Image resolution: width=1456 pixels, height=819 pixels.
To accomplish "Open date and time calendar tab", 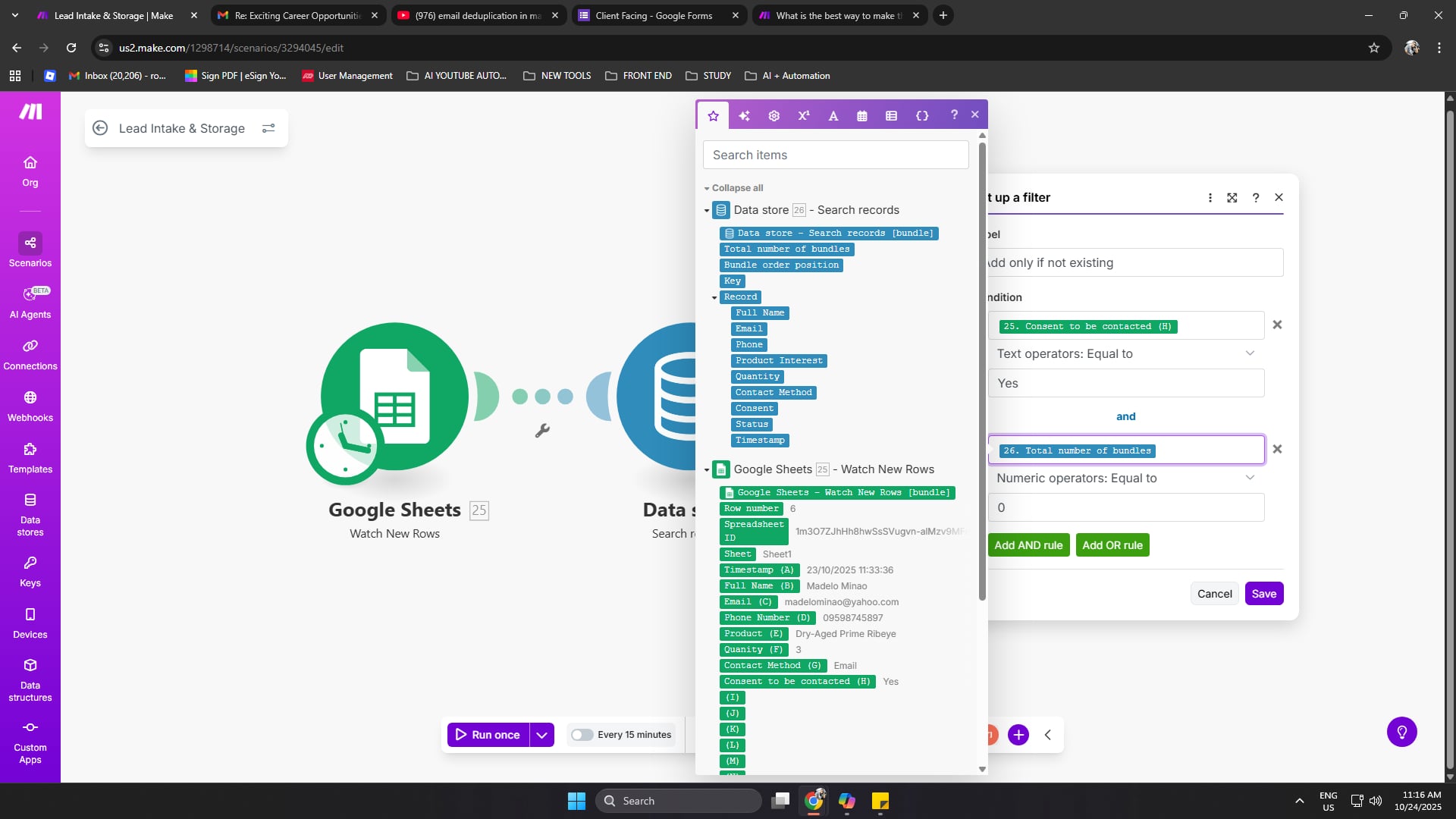I will coord(862,115).
